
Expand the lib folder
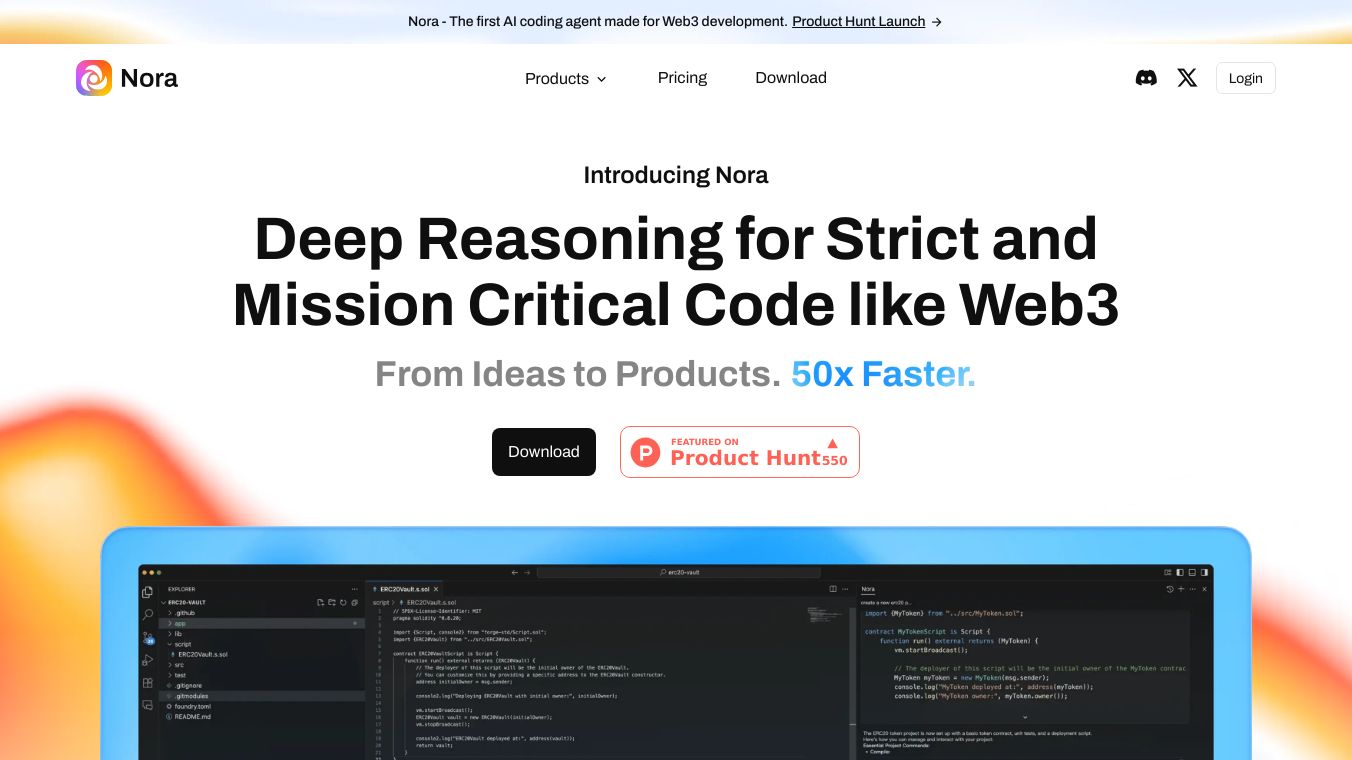point(177,634)
